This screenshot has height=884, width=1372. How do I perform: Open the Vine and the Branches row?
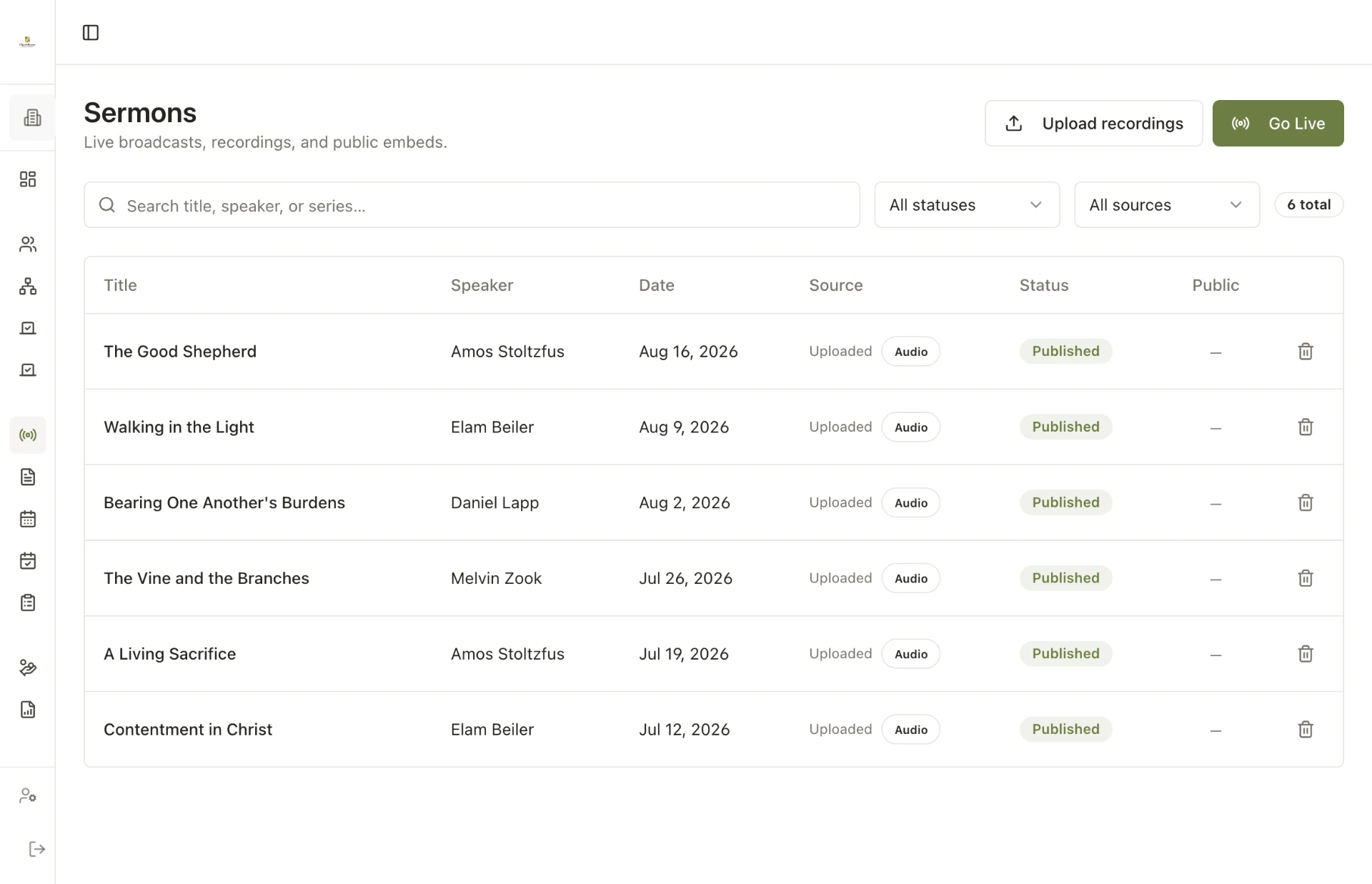click(x=713, y=578)
